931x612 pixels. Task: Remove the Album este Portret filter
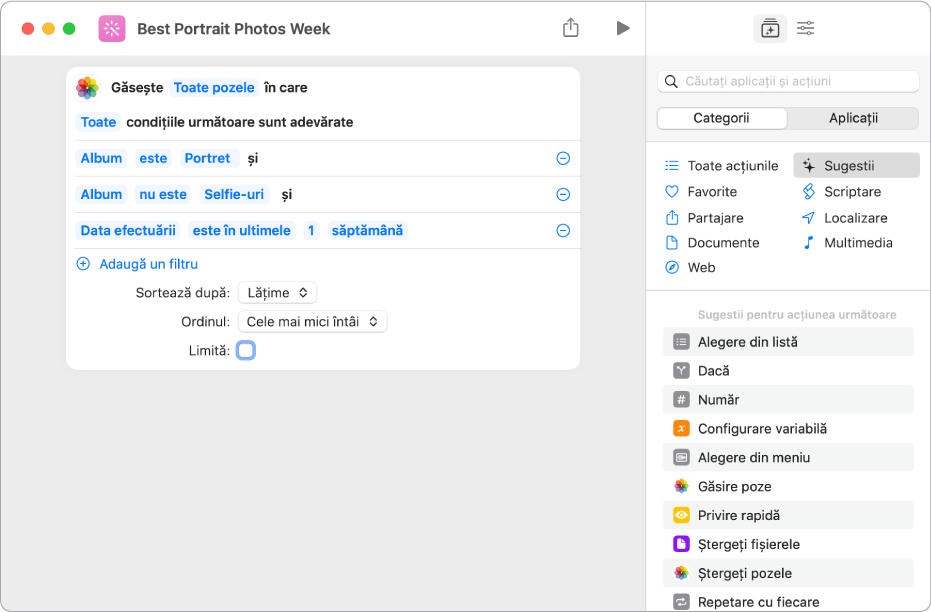[x=563, y=159]
